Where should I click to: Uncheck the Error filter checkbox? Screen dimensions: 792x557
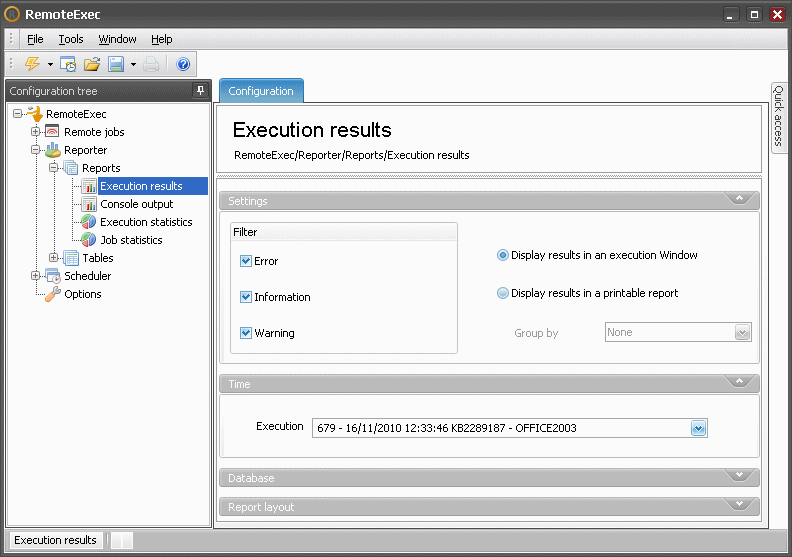245,261
